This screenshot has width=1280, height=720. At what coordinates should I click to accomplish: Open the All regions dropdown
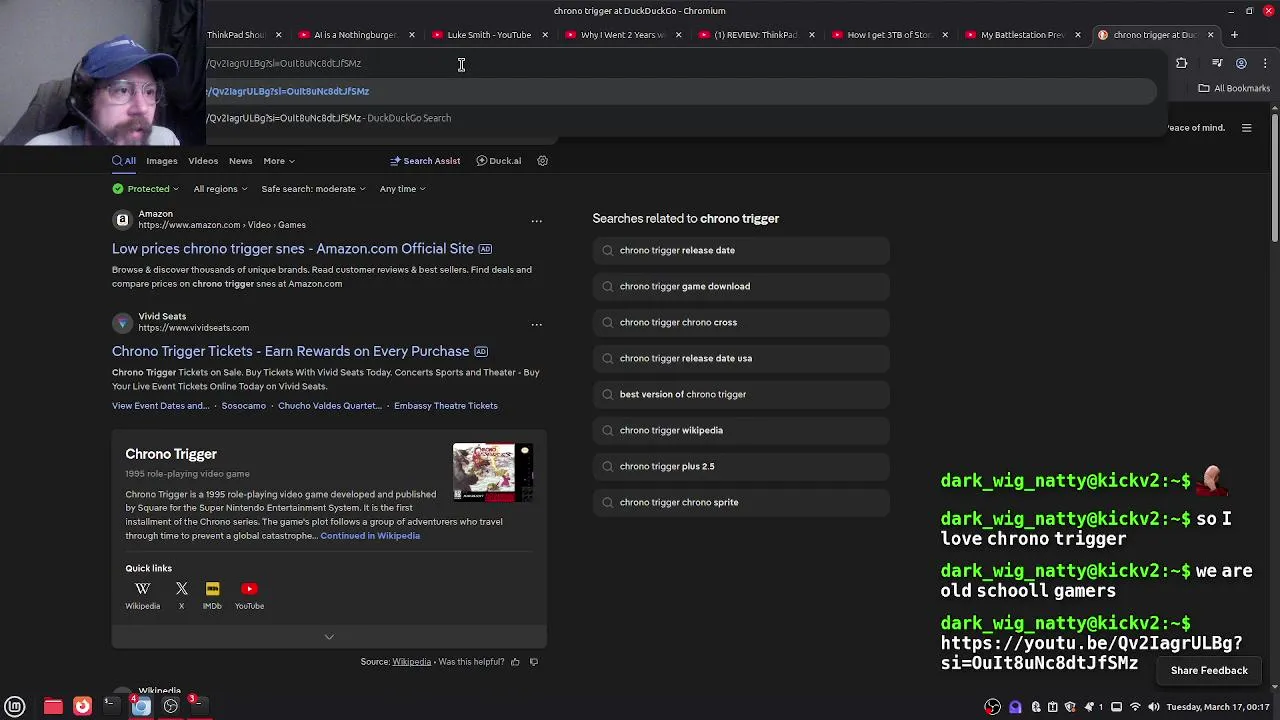(221, 189)
